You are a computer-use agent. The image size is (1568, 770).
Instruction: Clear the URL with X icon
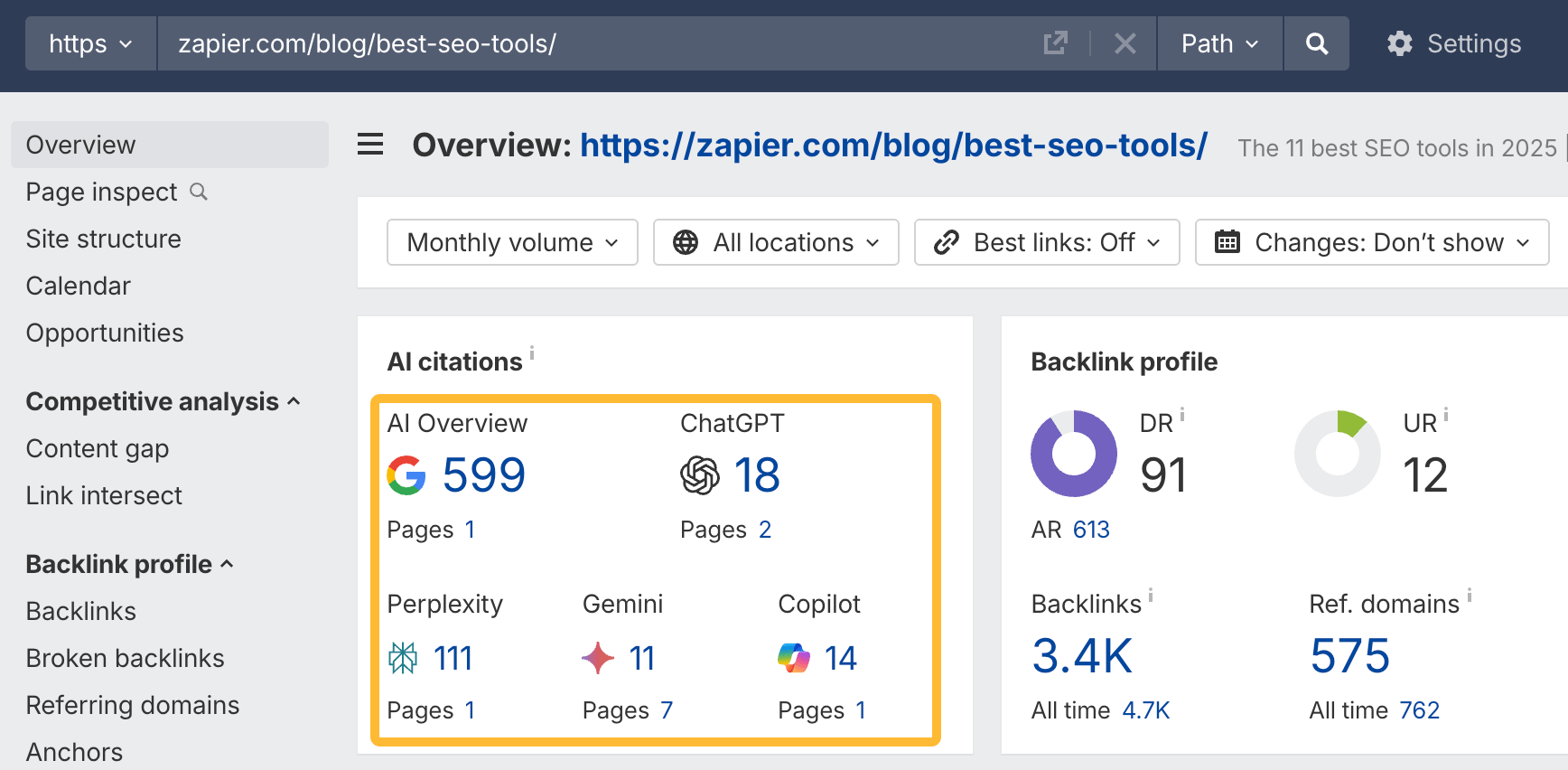click(1125, 43)
